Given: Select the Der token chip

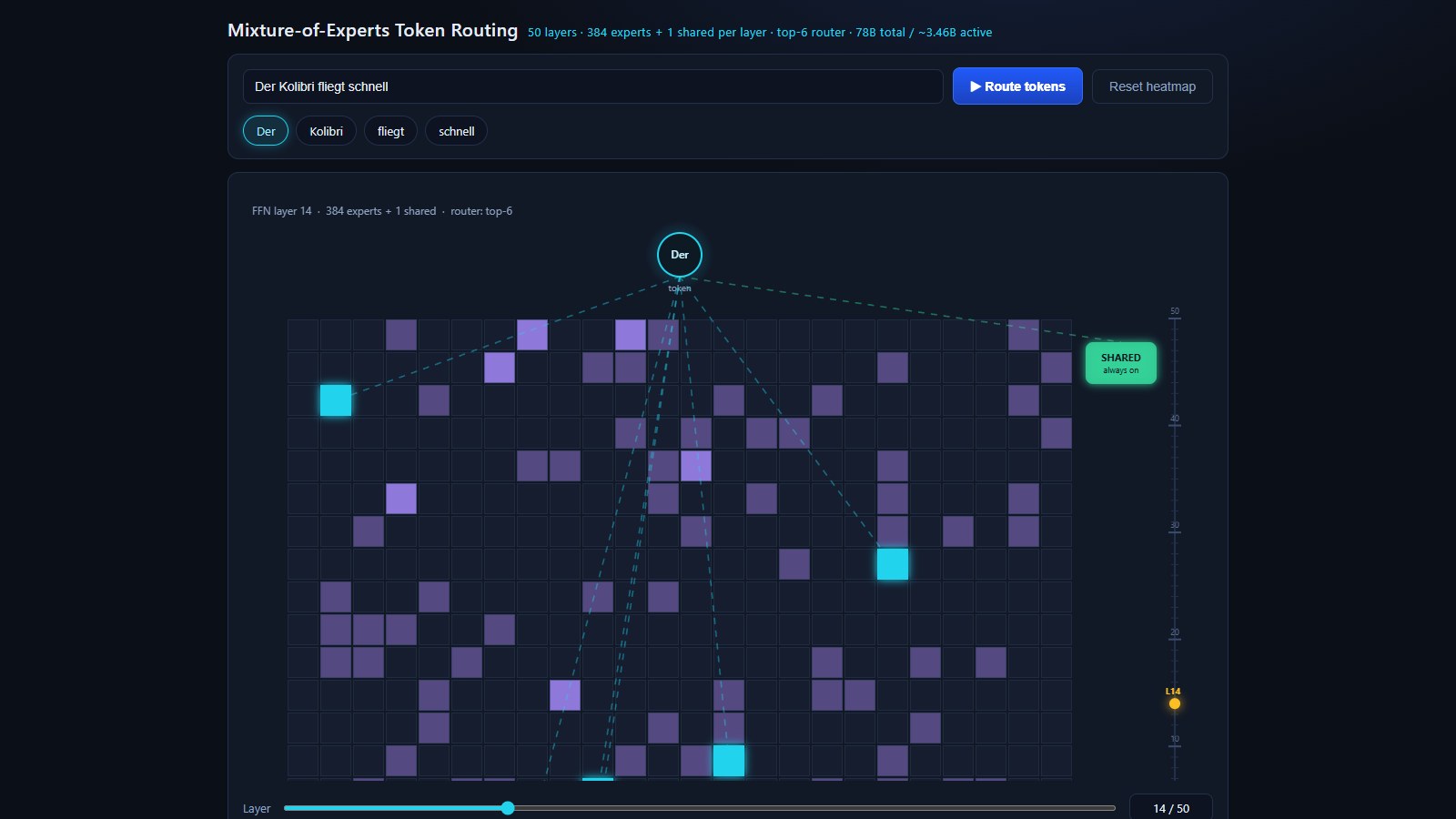Looking at the screenshot, I should (x=266, y=131).
